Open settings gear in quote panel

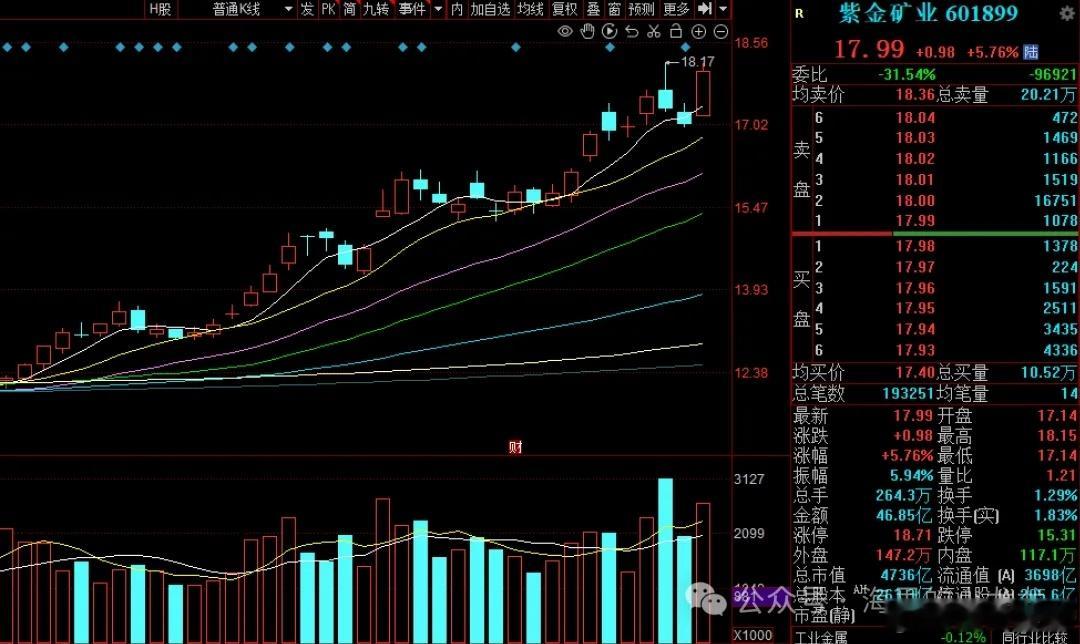1066,14
